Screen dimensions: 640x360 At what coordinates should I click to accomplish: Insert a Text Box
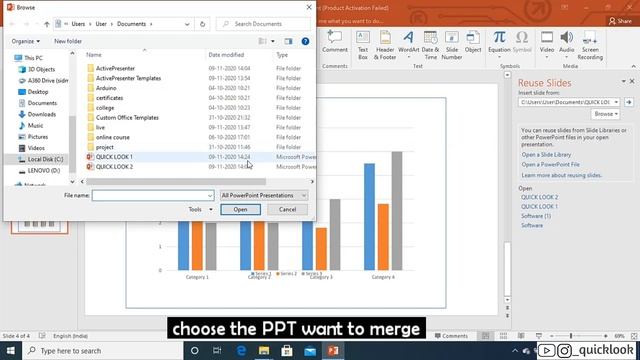click(363, 45)
